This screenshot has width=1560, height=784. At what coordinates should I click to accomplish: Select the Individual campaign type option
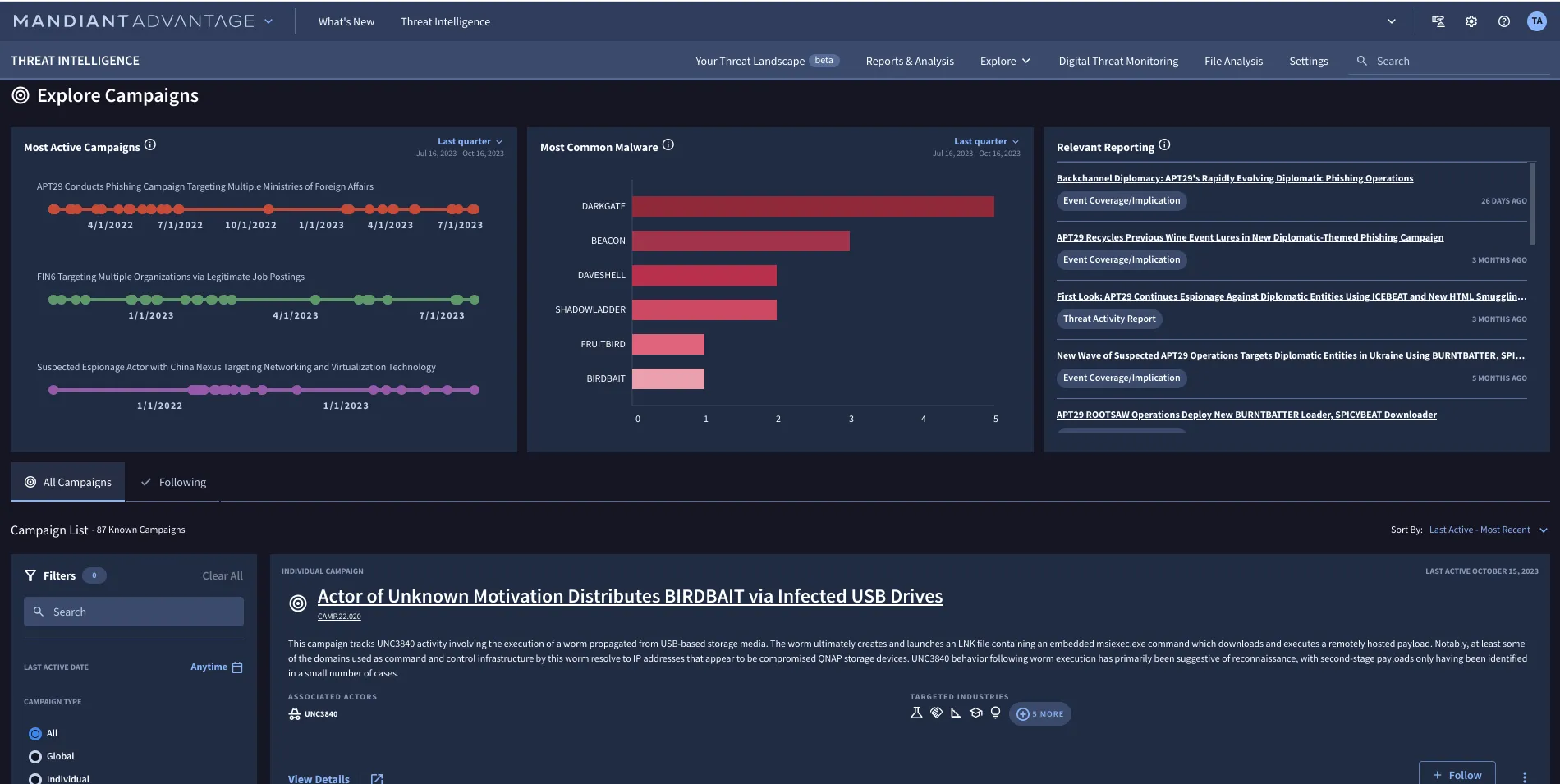click(x=35, y=778)
